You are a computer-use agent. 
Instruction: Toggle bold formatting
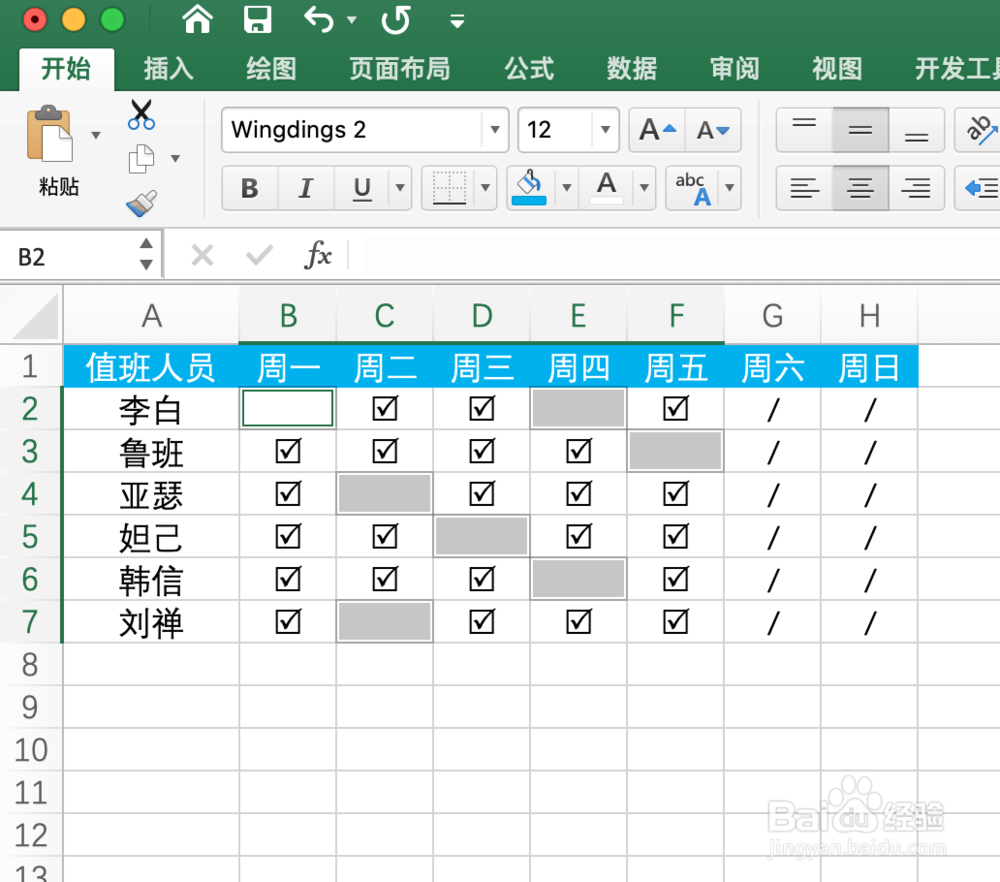click(249, 188)
